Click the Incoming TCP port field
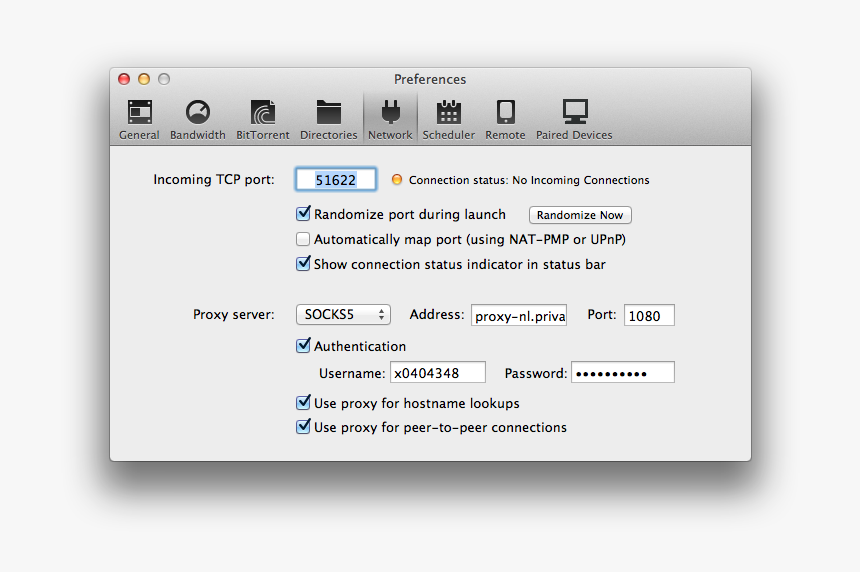Screen dimensions: 860x572 (336, 180)
